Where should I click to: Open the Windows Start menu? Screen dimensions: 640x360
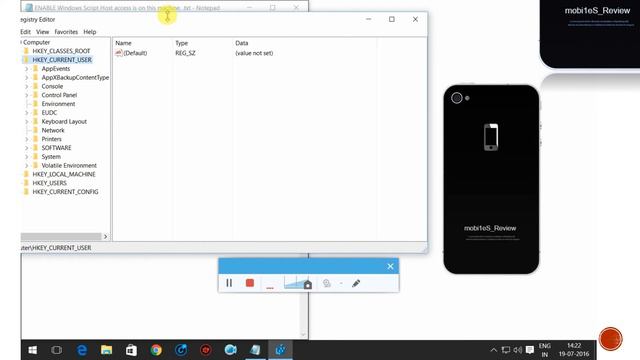33,350
